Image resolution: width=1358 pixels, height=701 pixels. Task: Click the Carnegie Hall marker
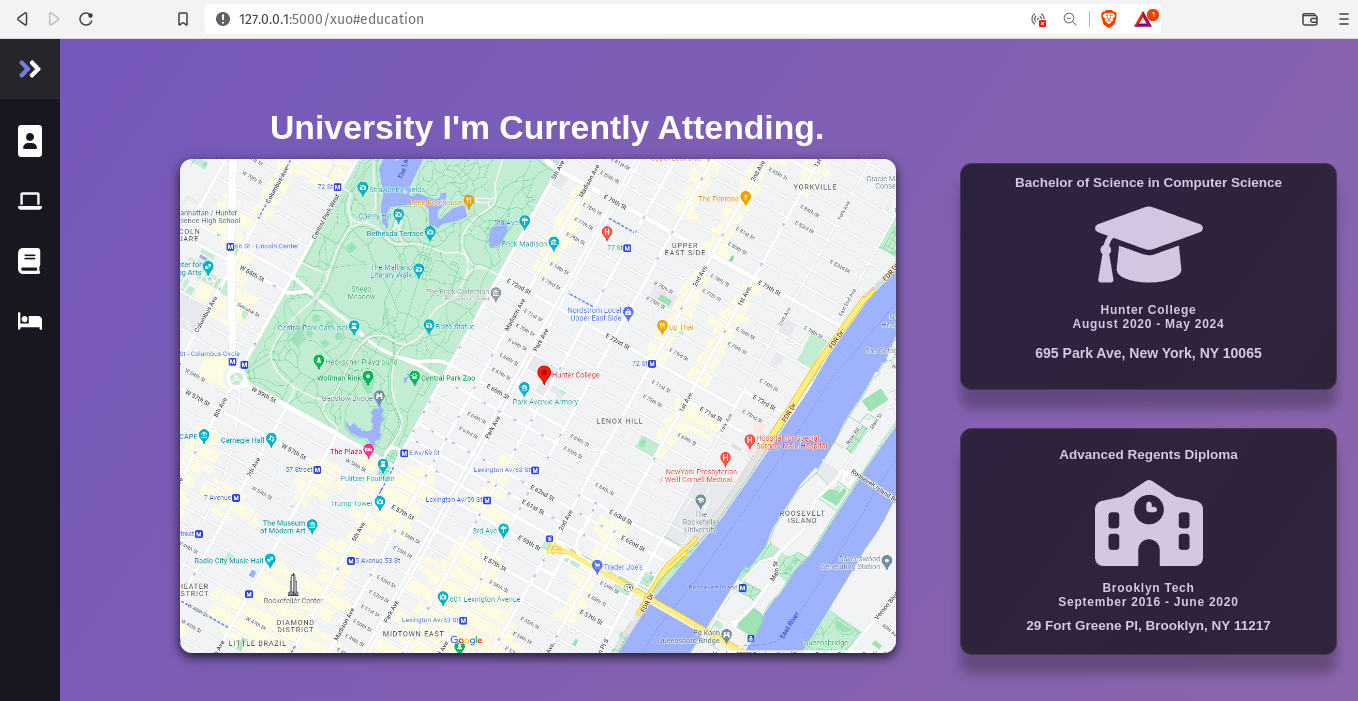(270, 439)
